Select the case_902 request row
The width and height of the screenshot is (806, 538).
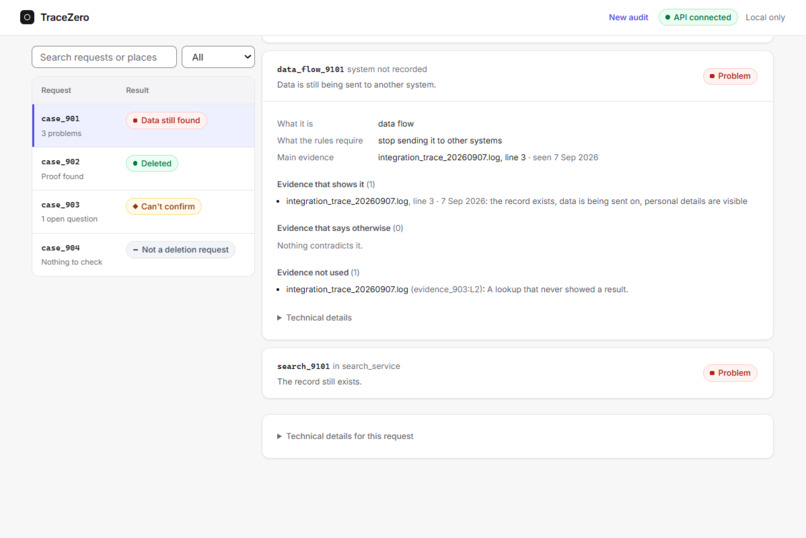pyautogui.click(x=143, y=169)
